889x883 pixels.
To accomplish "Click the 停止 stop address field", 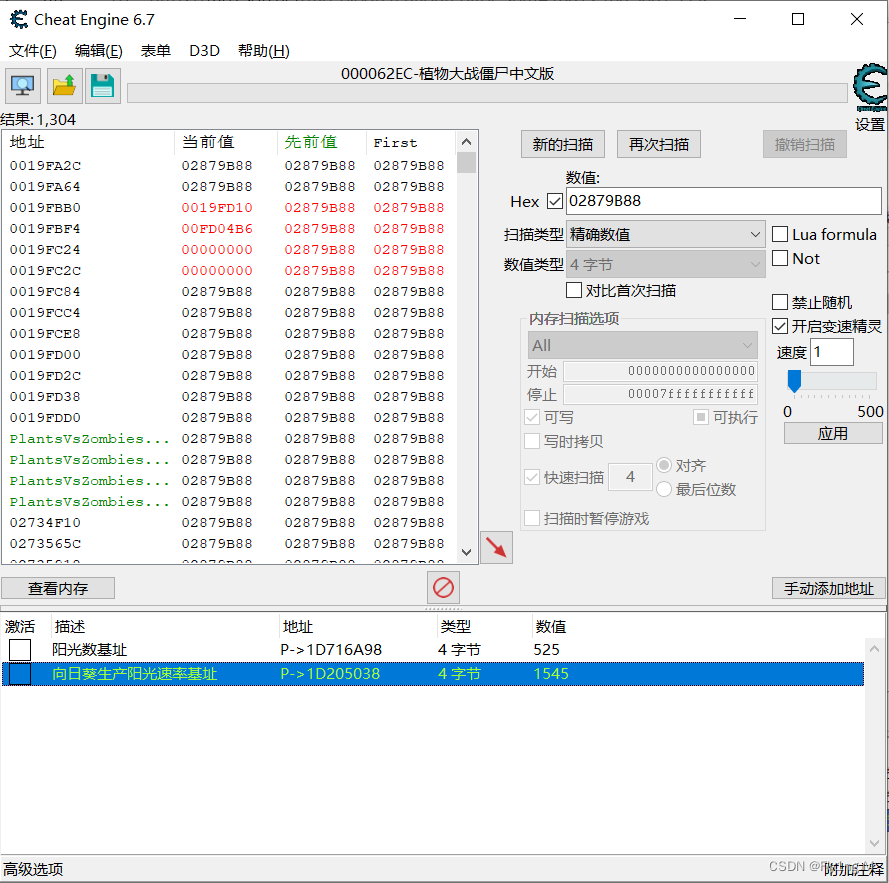I will click(660, 394).
